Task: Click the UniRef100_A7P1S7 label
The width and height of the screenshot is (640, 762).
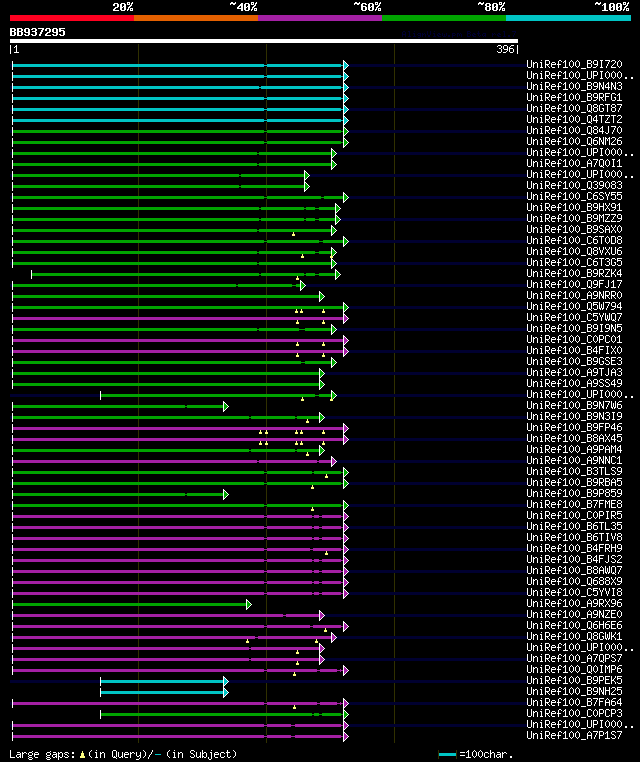Action: pos(574,735)
